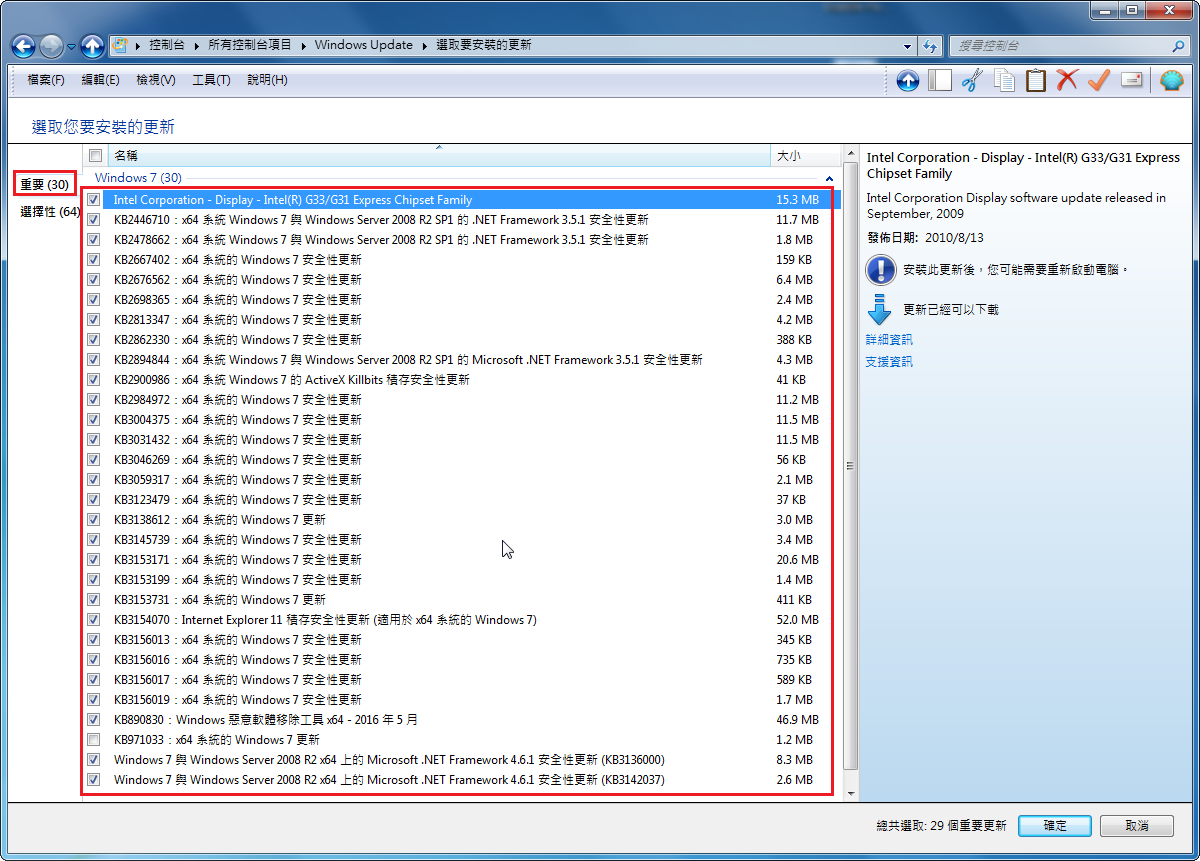Image resolution: width=1200 pixels, height=861 pixels.
Task: Click the 確定 button
Action: pyautogui.click(x=1055, y=826)
